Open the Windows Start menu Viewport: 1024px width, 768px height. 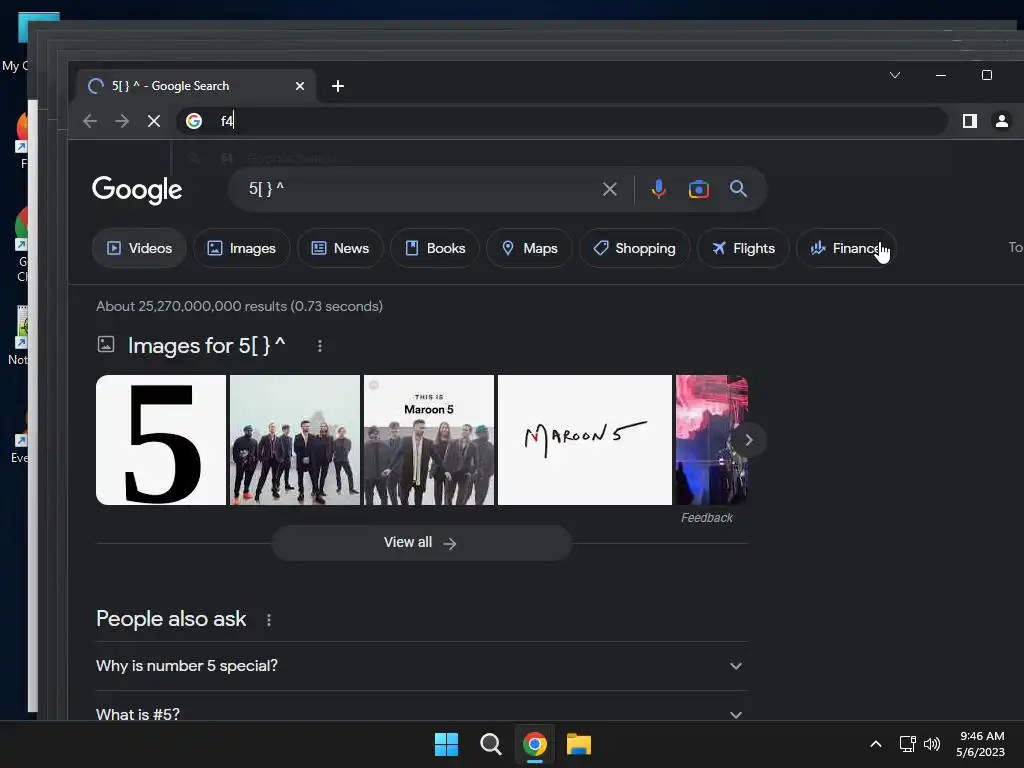(x=447, y=744)
